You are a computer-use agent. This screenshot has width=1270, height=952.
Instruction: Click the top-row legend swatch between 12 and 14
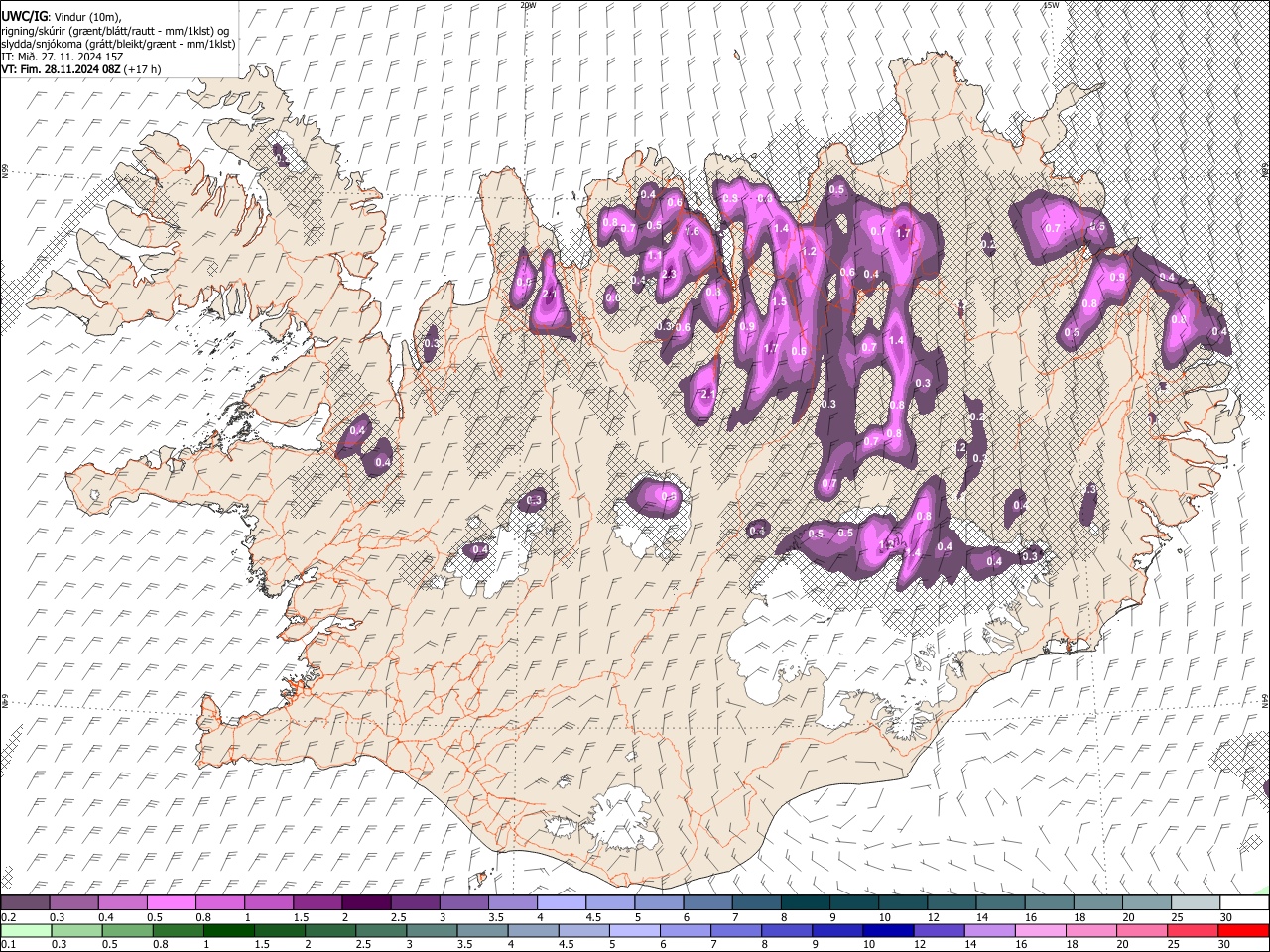point(951,902)
